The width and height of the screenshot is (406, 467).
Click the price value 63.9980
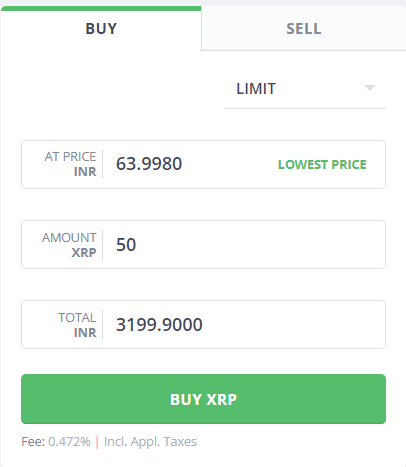pyautogui.click(x=149, y=164)
